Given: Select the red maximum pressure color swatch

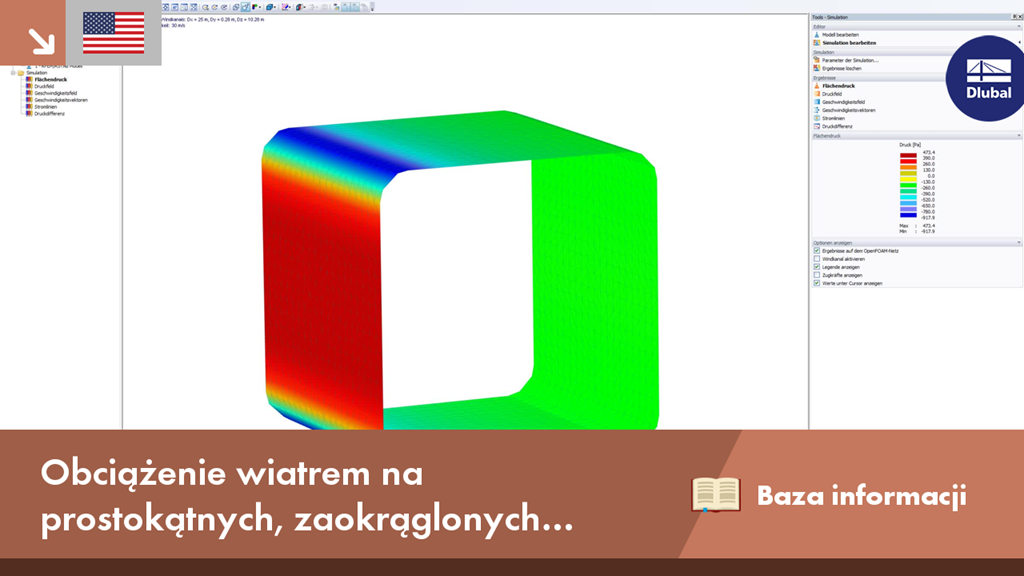Looking at the screenshot, I should pyautogui.click(x=907, y=156).
